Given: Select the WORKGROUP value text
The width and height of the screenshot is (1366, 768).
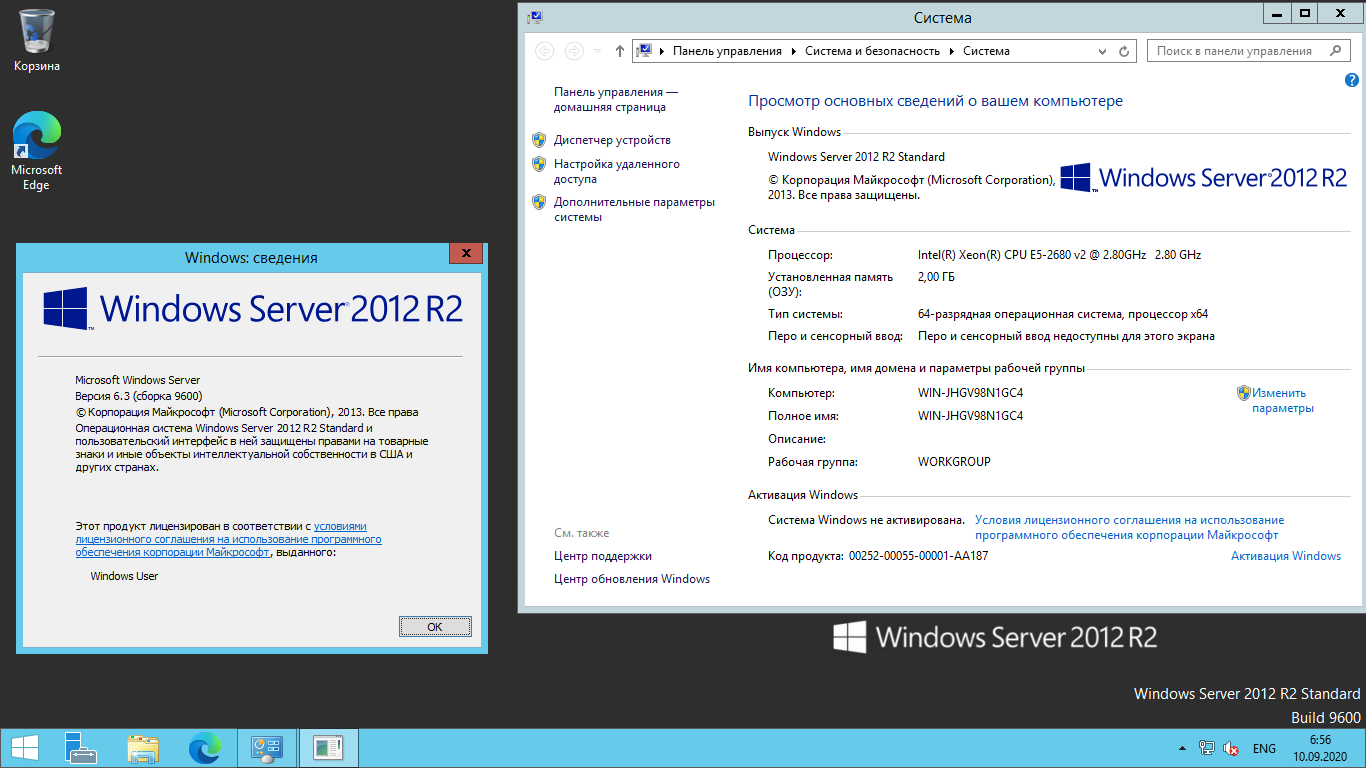Looking at the screenshot, I should click(x=954, y=462).
